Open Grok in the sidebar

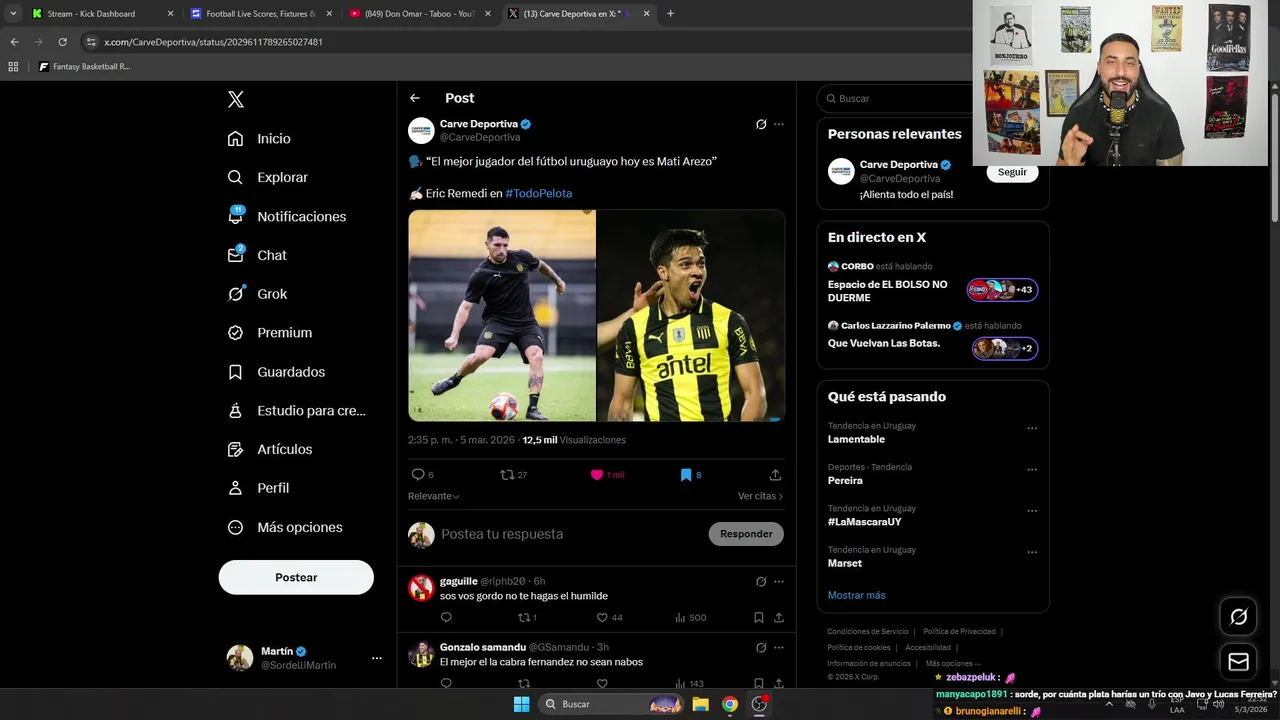(257, 294)
